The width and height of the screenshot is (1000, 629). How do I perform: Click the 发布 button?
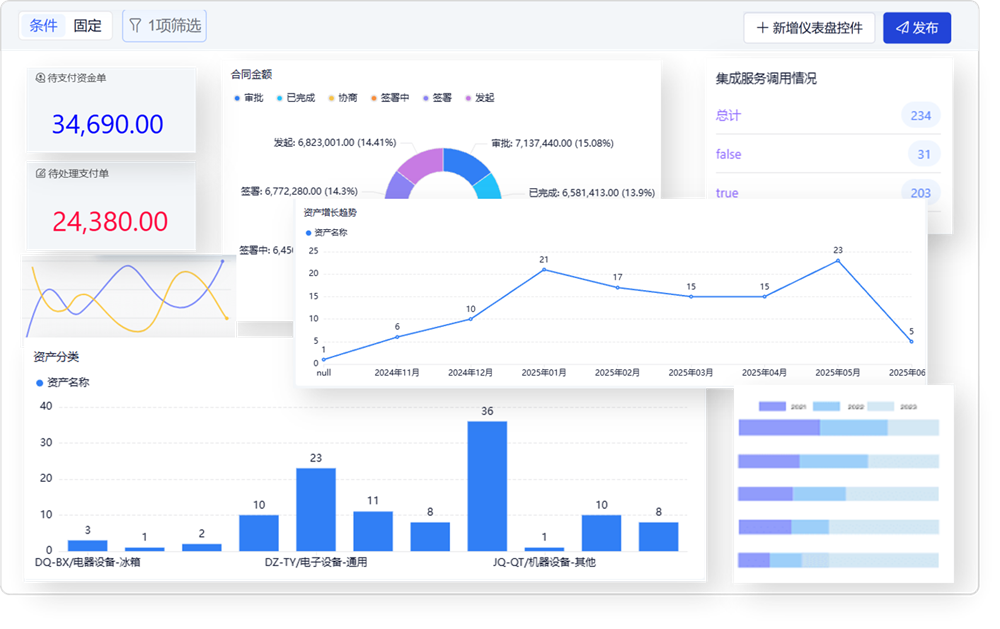pyautogui.click(x=917, y=28)
